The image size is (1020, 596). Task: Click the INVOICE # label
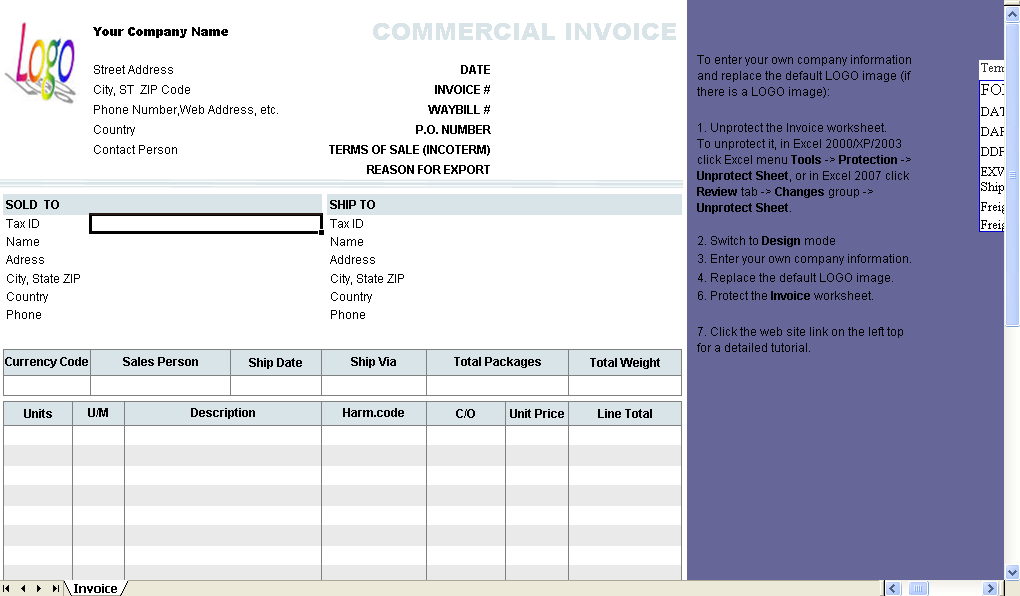point(463,90)
